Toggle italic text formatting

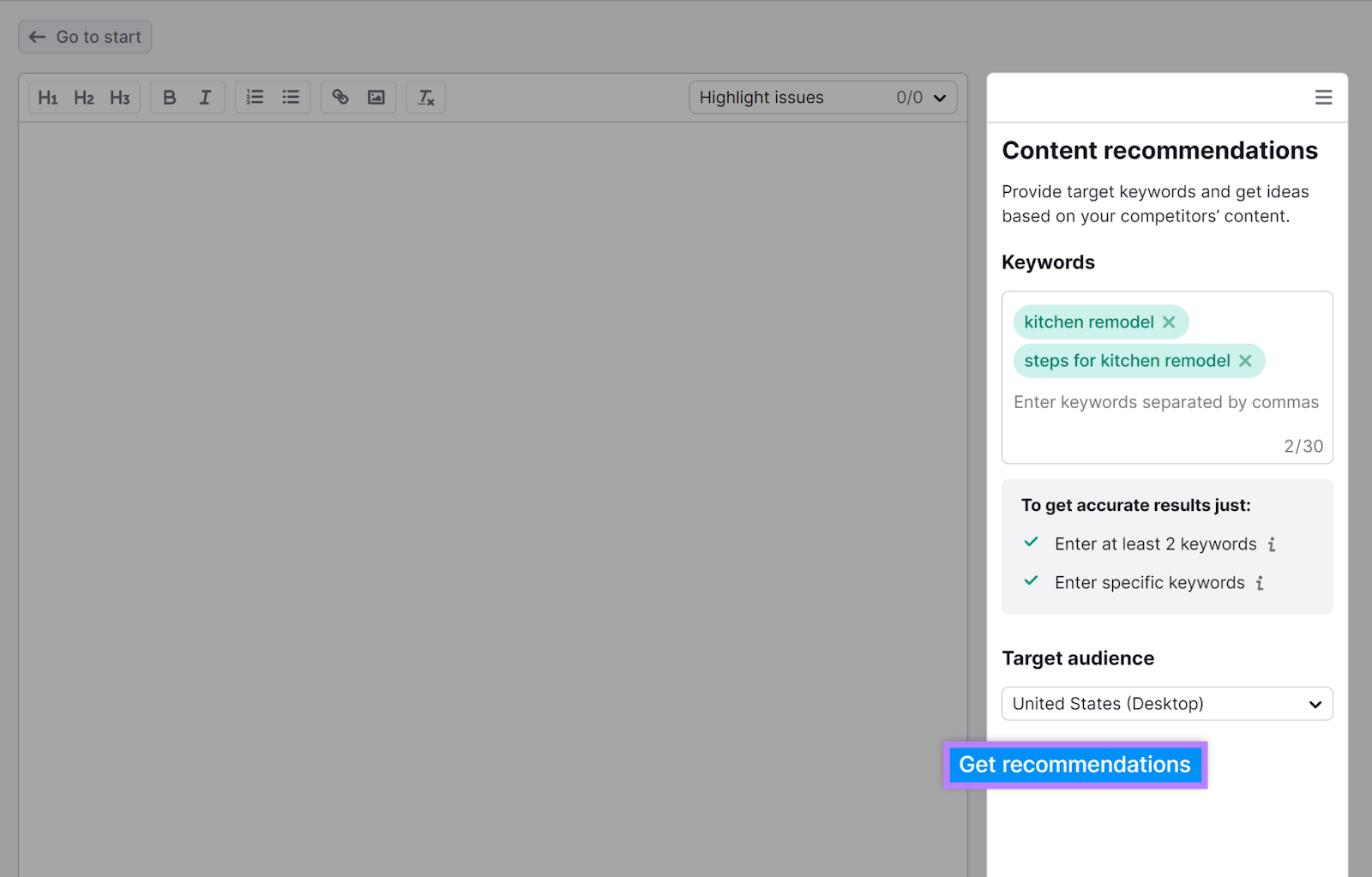pyautogui.click(x=204, y=97)
